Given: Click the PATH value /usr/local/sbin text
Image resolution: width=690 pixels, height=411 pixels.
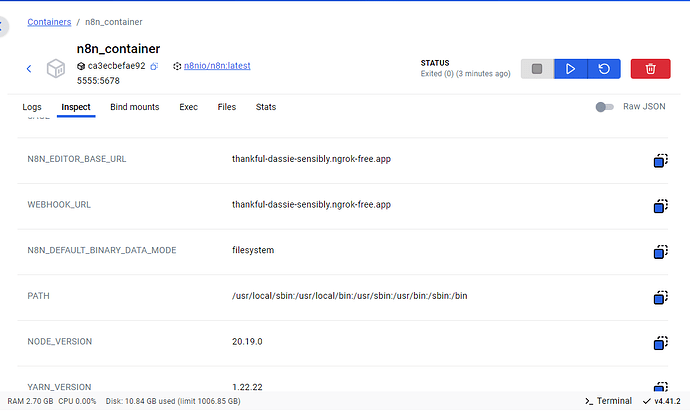Looking at the screenshot, I should click(x=349, y=296).
